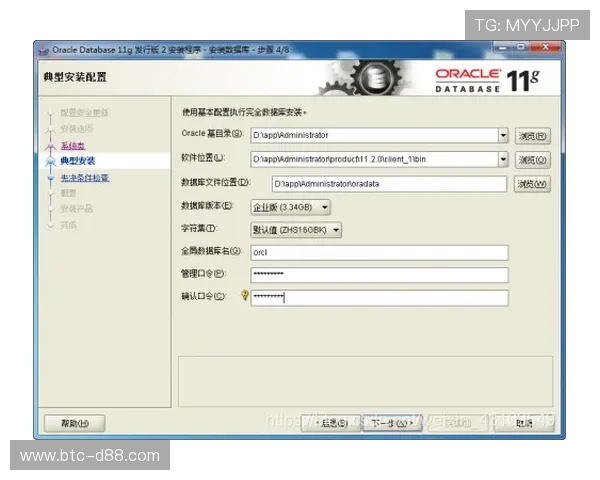Click the 帮助(H) help button
Viewport: 600px width, 480px height.
pyautogui.click(x=75, y=423)
